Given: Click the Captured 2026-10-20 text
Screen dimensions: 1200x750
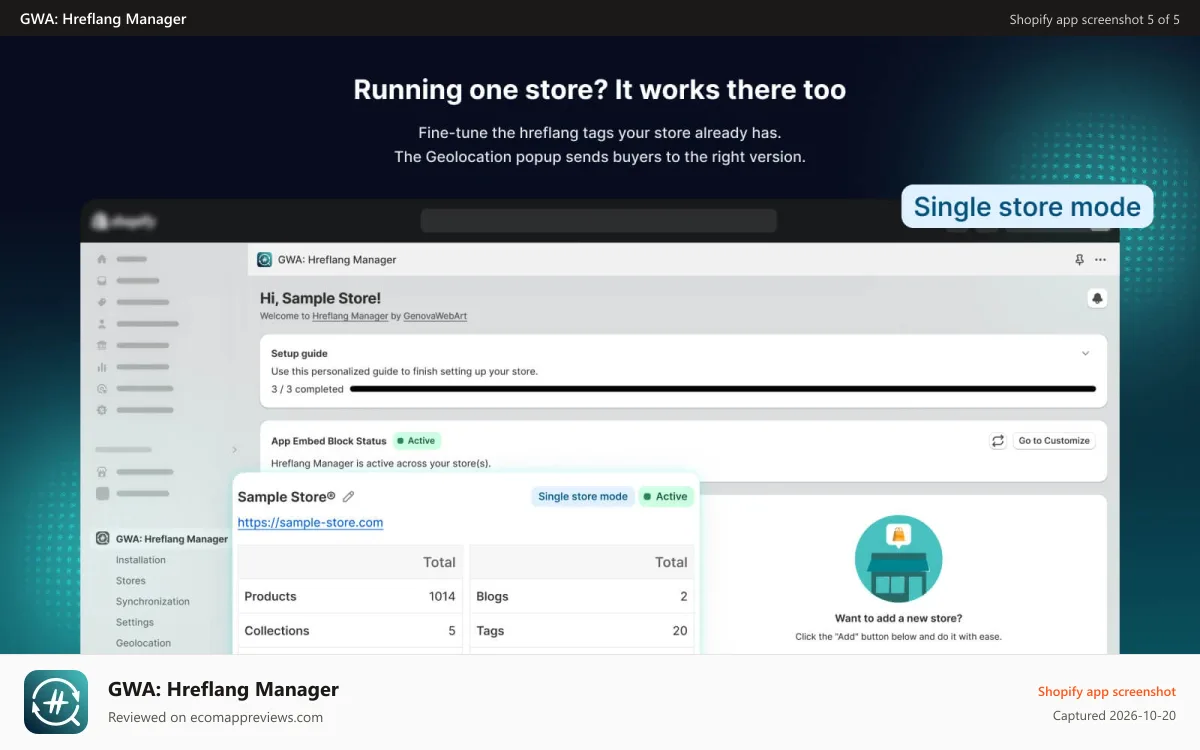Looking at the screenshot, I should (1115, 716).
